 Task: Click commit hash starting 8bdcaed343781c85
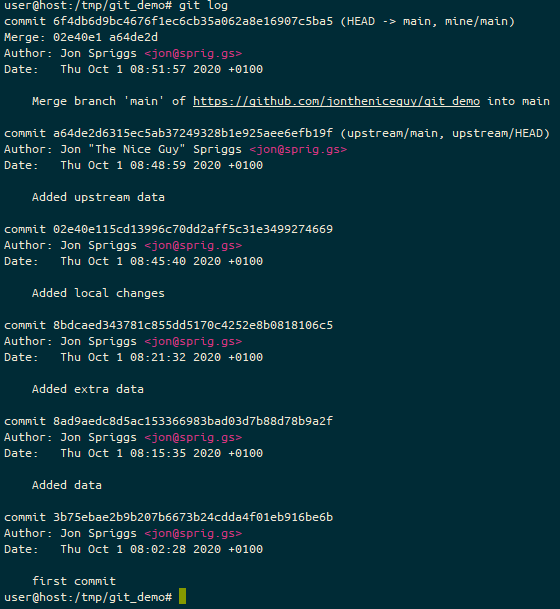pos(193,325)
